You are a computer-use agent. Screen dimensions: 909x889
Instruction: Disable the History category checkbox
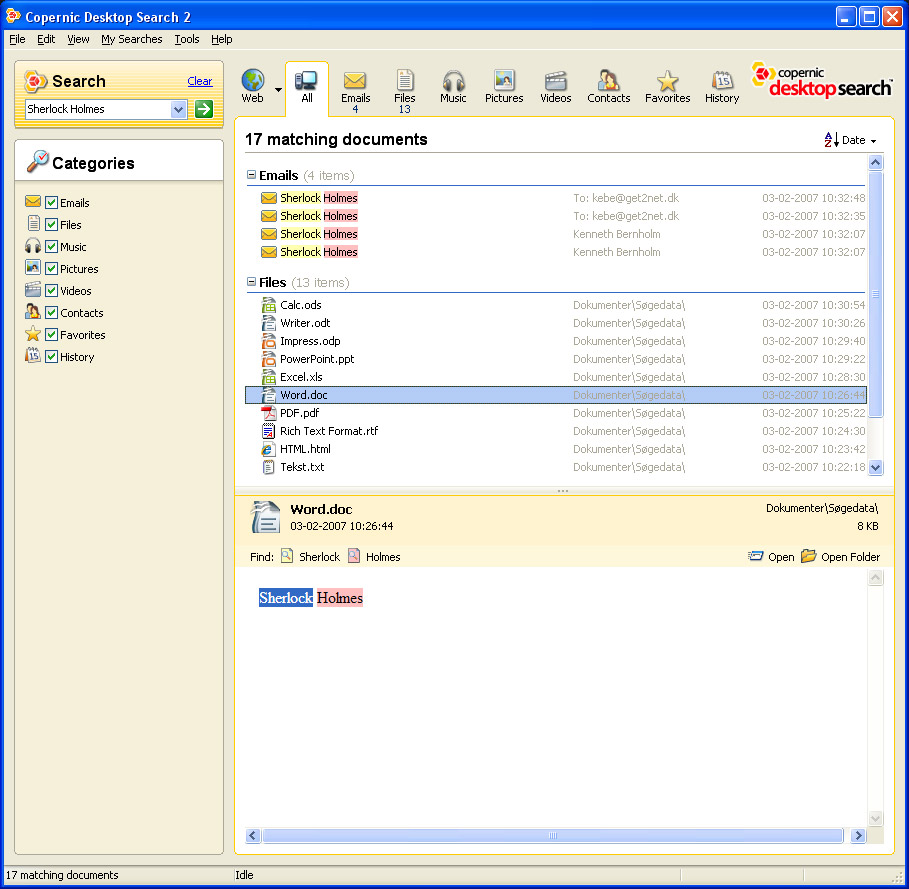click(52, 357)
